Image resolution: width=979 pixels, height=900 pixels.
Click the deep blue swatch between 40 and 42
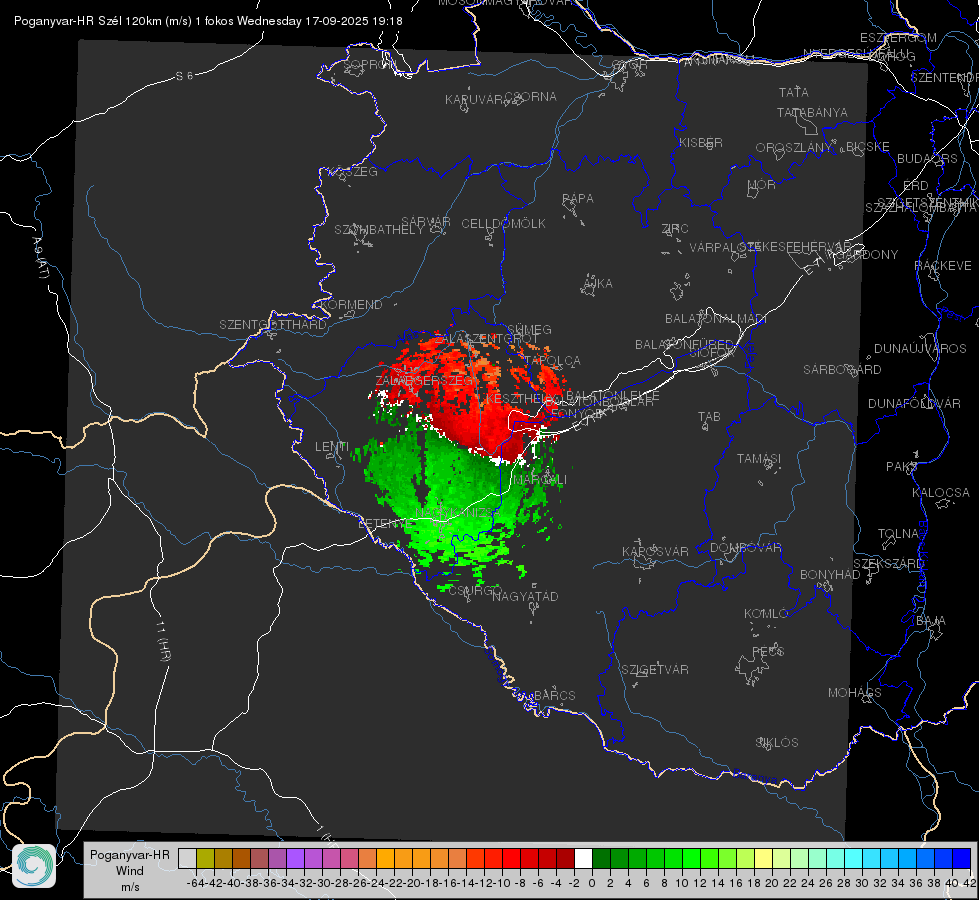click(x=962, y=858)
